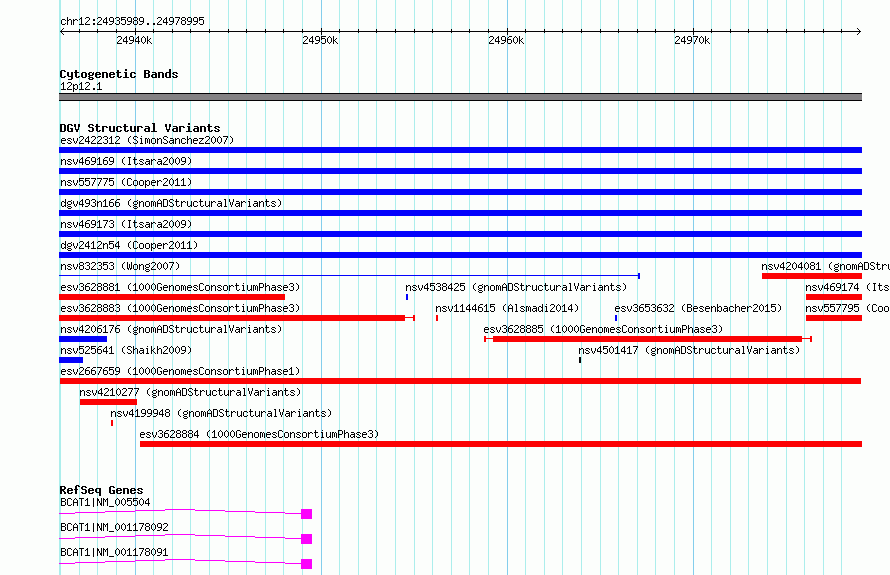
Task: Select the nsv469169 (Itsara2009) variant label
Action: [x=125, y=161]
